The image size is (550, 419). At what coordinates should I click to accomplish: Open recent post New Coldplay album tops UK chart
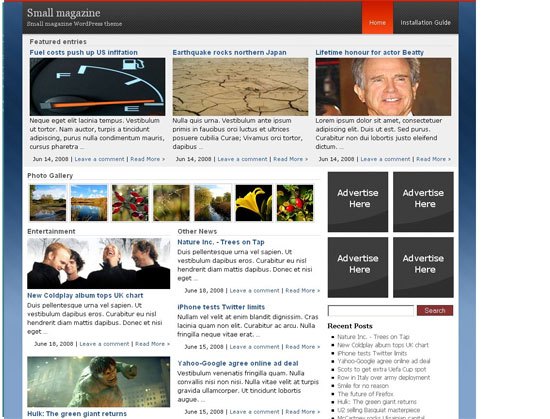point(383,345)
